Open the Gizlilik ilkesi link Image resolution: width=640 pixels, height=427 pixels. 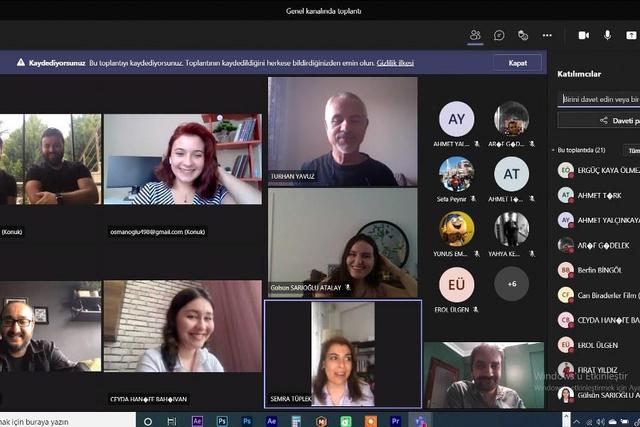395,63
